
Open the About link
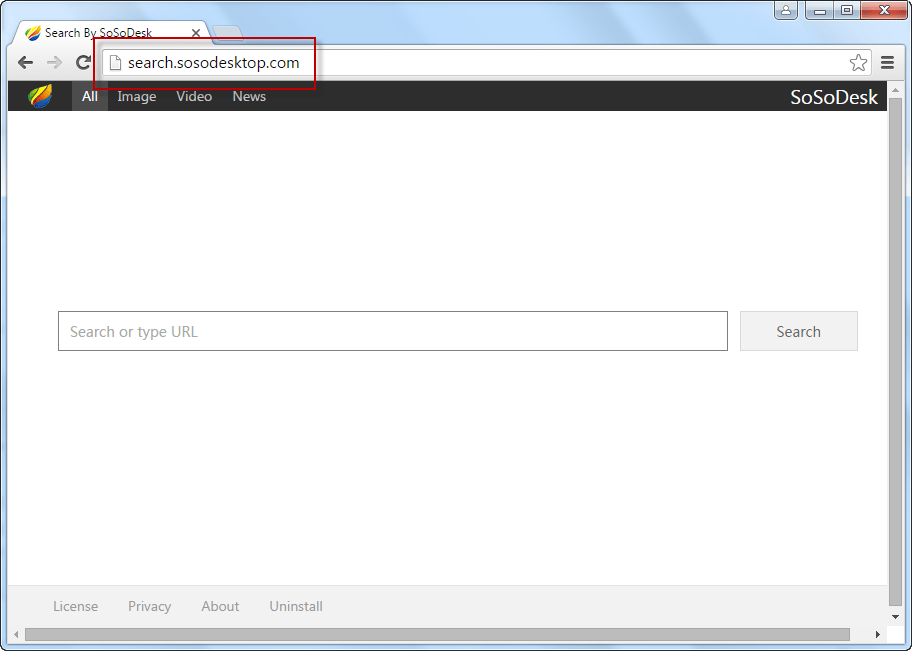220,606
